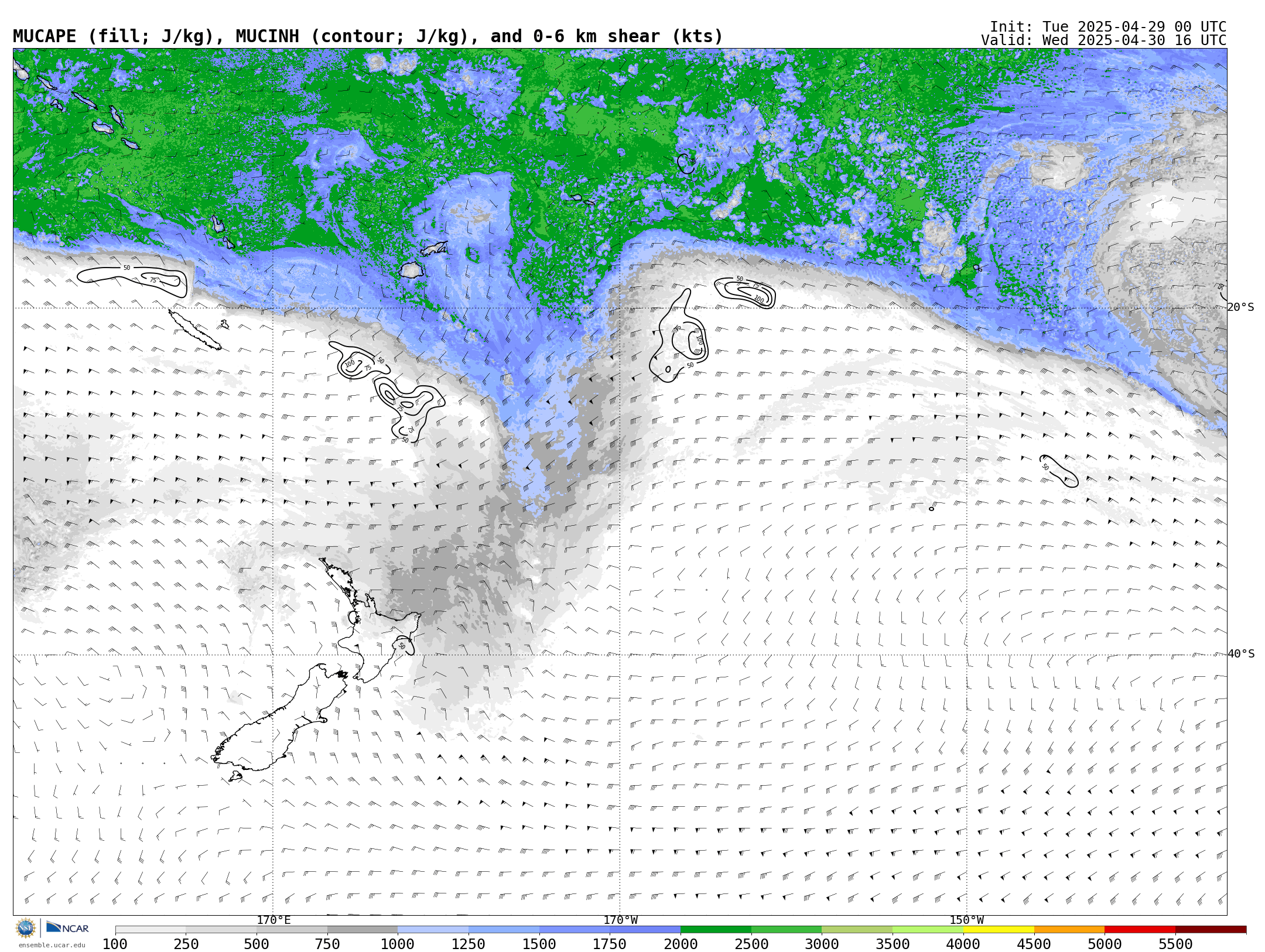
Task: Click the 40°S latitude label
Action: [x=1241, y=654]
